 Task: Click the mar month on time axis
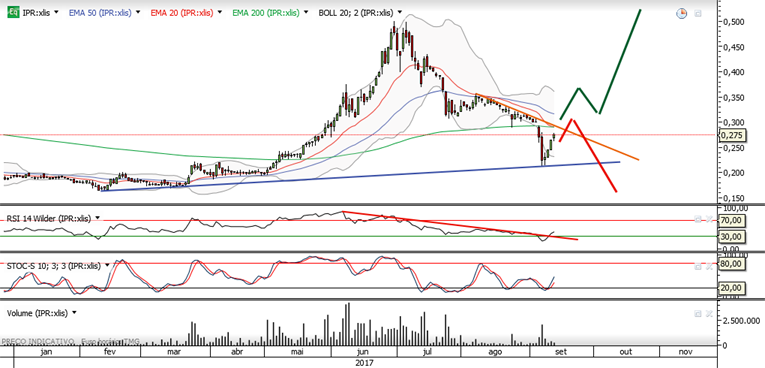tap(174, 351)
